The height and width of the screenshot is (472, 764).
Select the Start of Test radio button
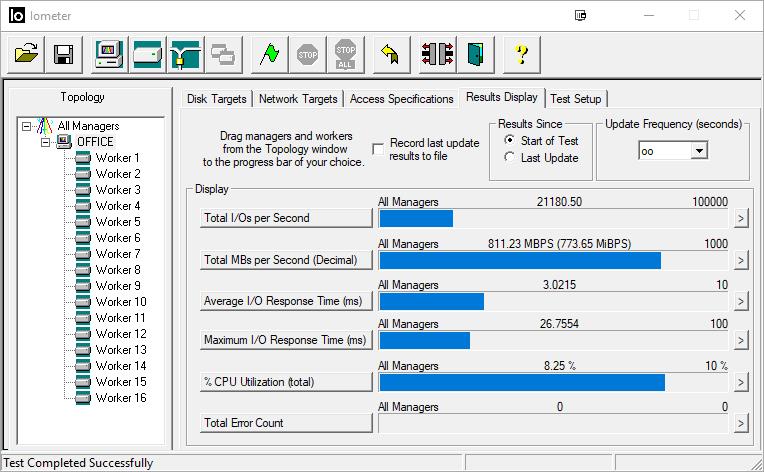pyautogui.click(x=510, y=141)
